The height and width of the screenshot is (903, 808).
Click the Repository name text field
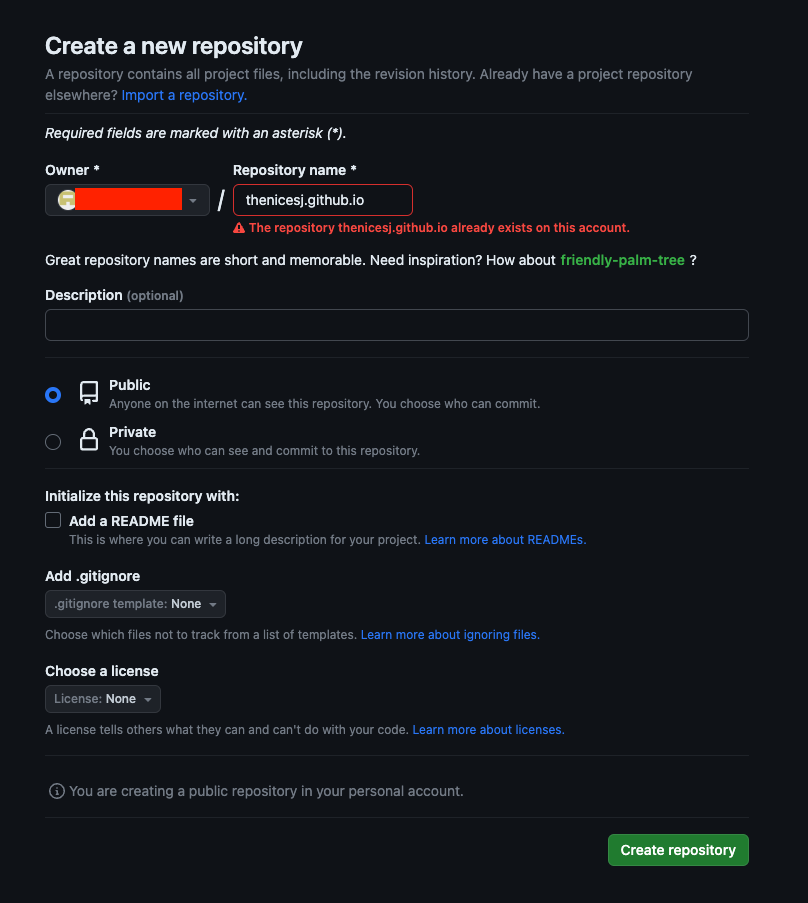tap(322, 199)
